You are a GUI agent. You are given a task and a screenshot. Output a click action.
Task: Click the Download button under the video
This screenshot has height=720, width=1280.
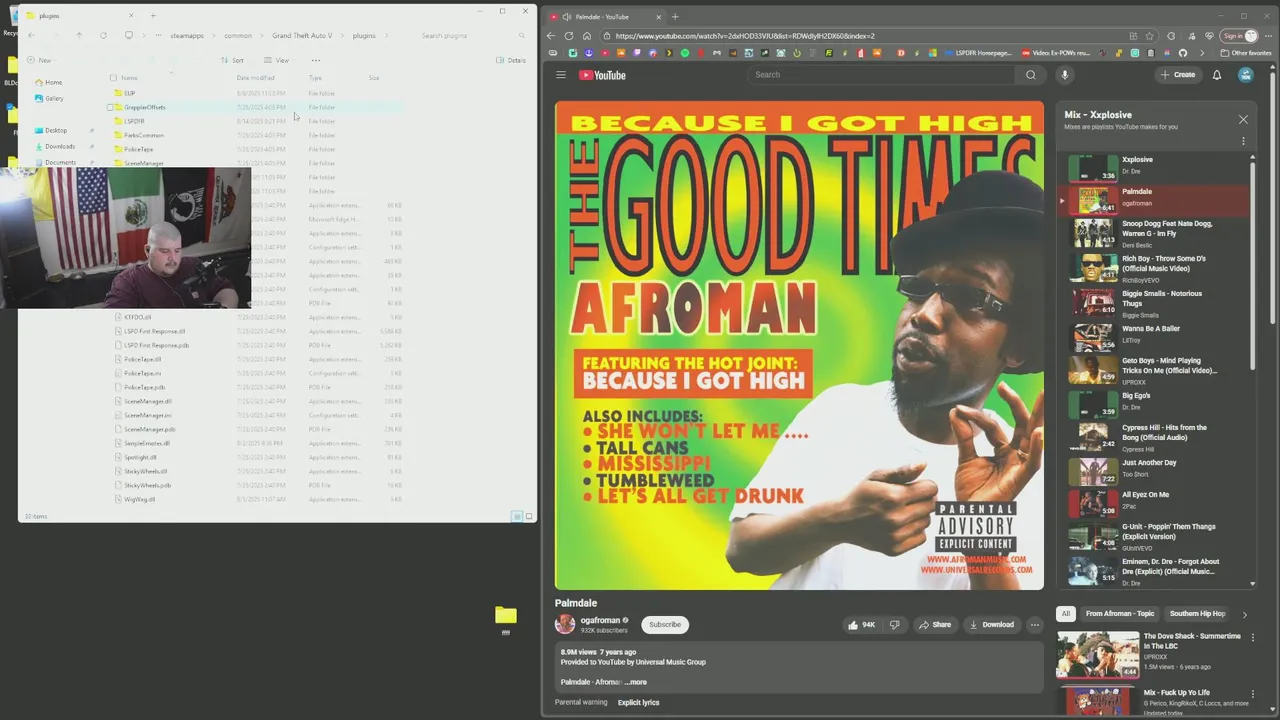(992, 625)
